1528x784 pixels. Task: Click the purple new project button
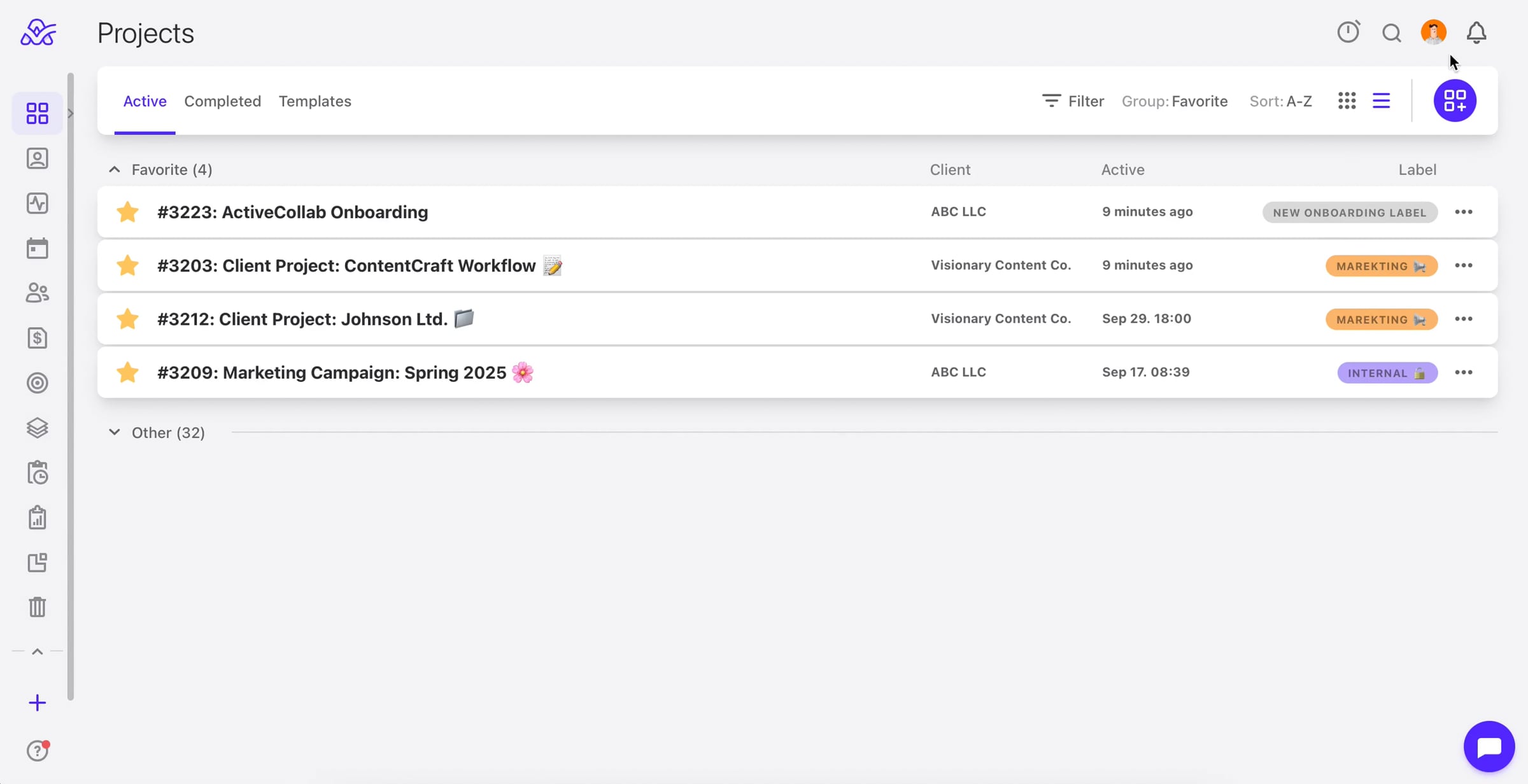(x=1455, y=101)
